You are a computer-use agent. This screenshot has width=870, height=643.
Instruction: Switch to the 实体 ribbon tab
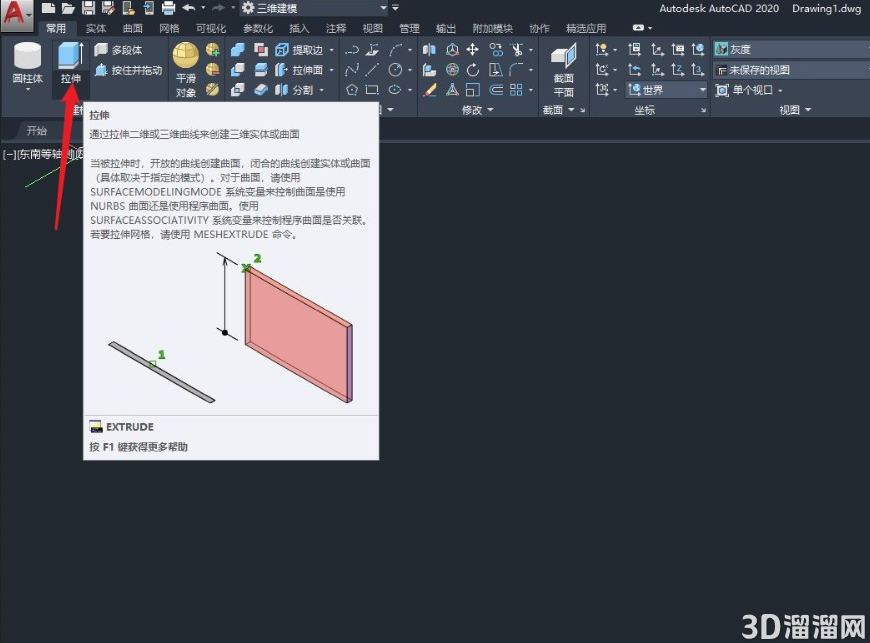click(96, 28)
